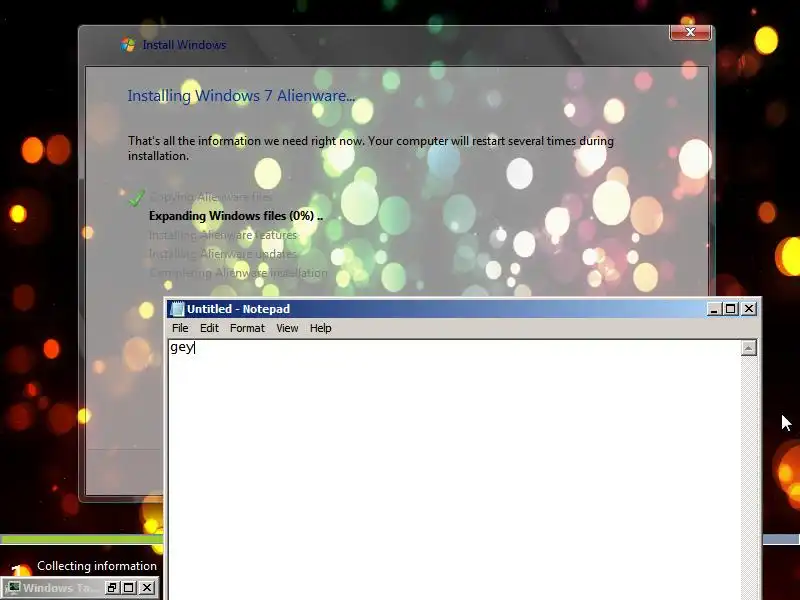Close the Untitled Notepad window

[x=749, y=309]
